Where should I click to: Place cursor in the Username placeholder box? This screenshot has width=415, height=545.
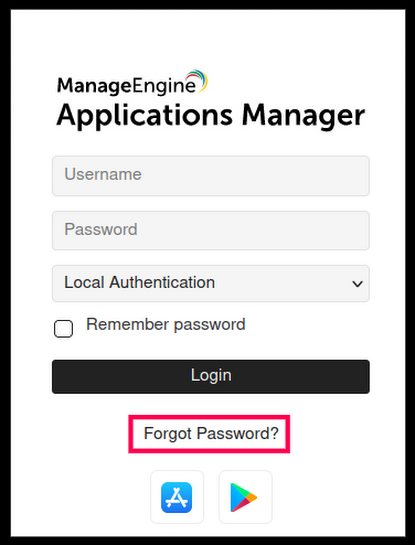[x=211, y=176]
